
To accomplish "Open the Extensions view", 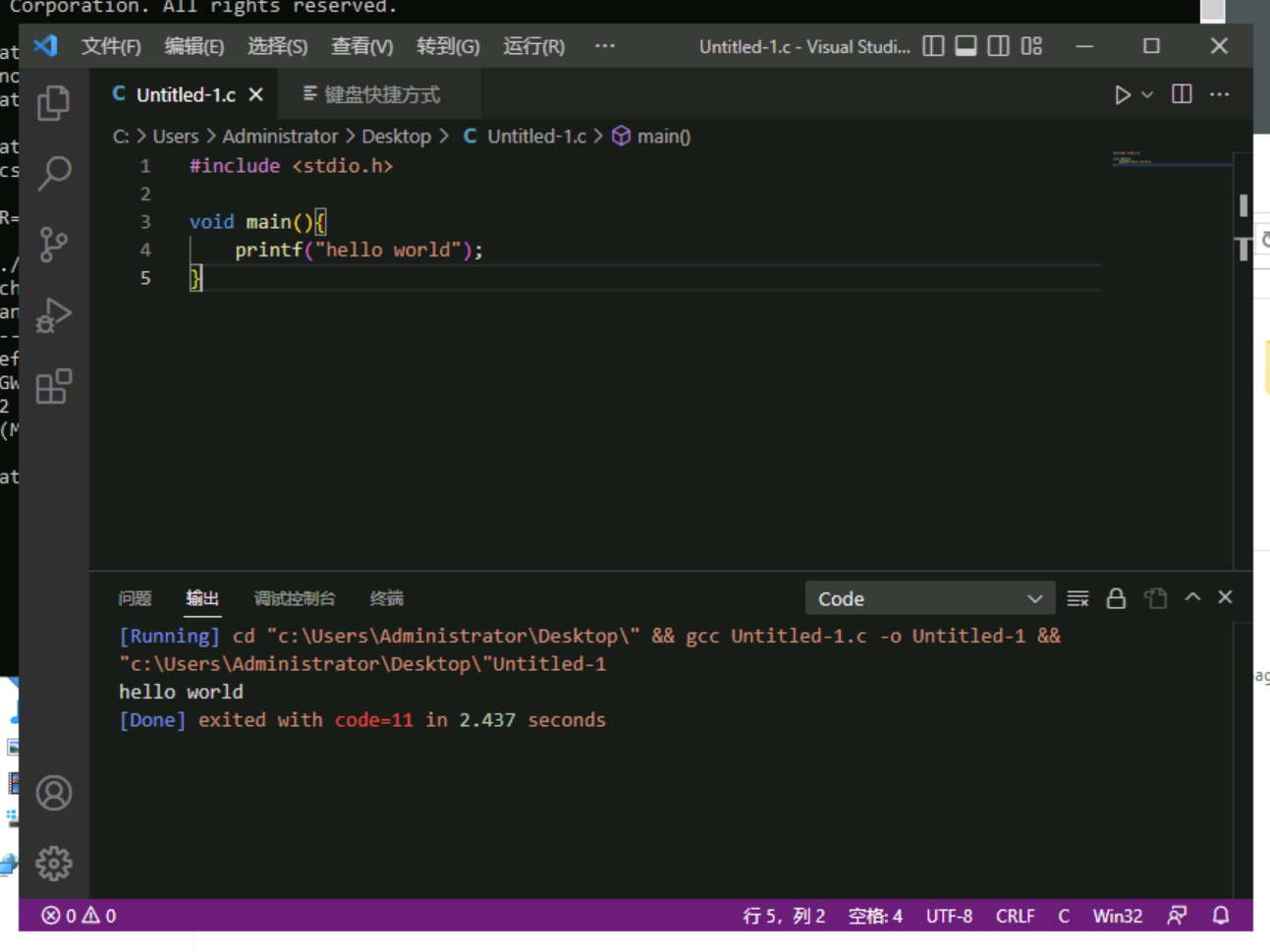I will pos(54,386).
